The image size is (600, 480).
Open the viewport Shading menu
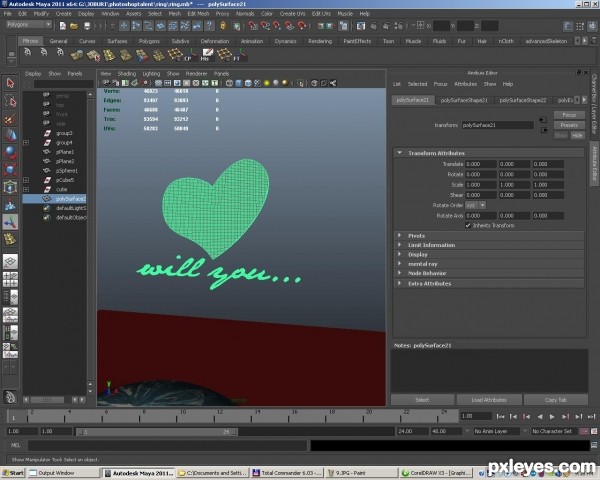coord(127,73)
